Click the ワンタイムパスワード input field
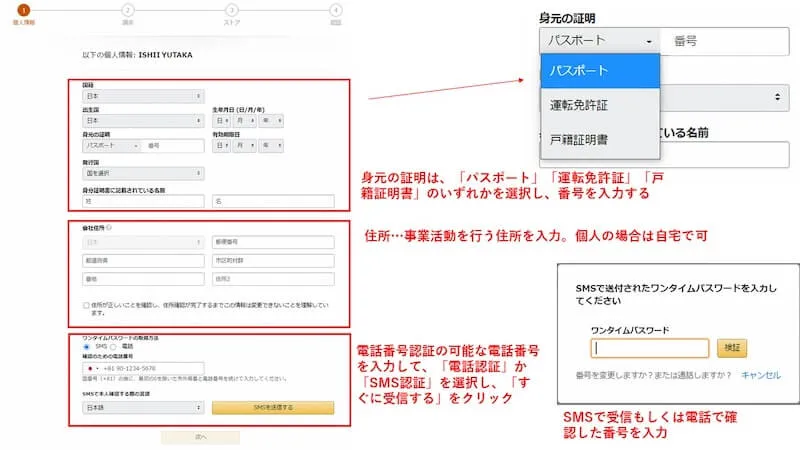 (x=649, y=348)
